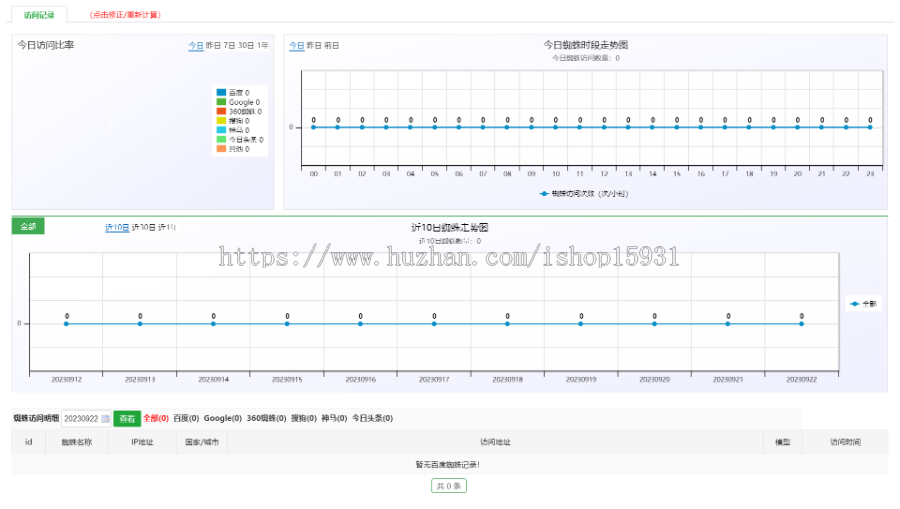The image size is (900, 509).
Task: Toggle the 百度 blue legend swatch
Action: pyautogui.click(x=221, y=92)
